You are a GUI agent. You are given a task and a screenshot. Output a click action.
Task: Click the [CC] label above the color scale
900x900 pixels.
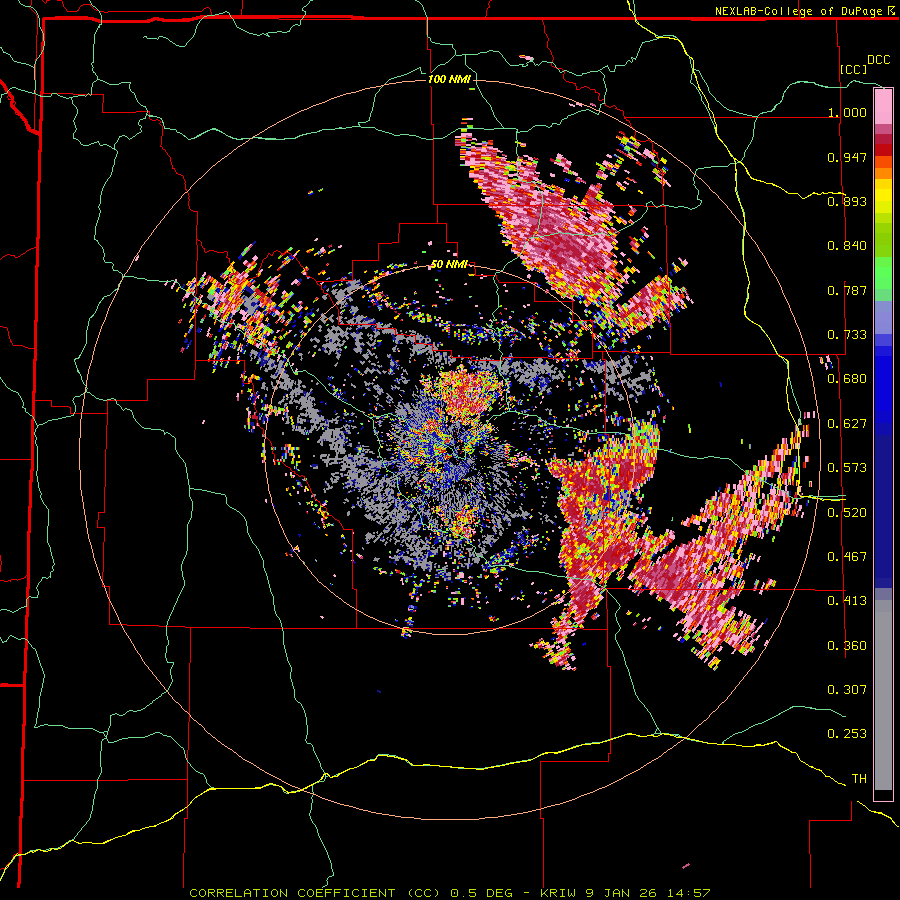(853, 69)
